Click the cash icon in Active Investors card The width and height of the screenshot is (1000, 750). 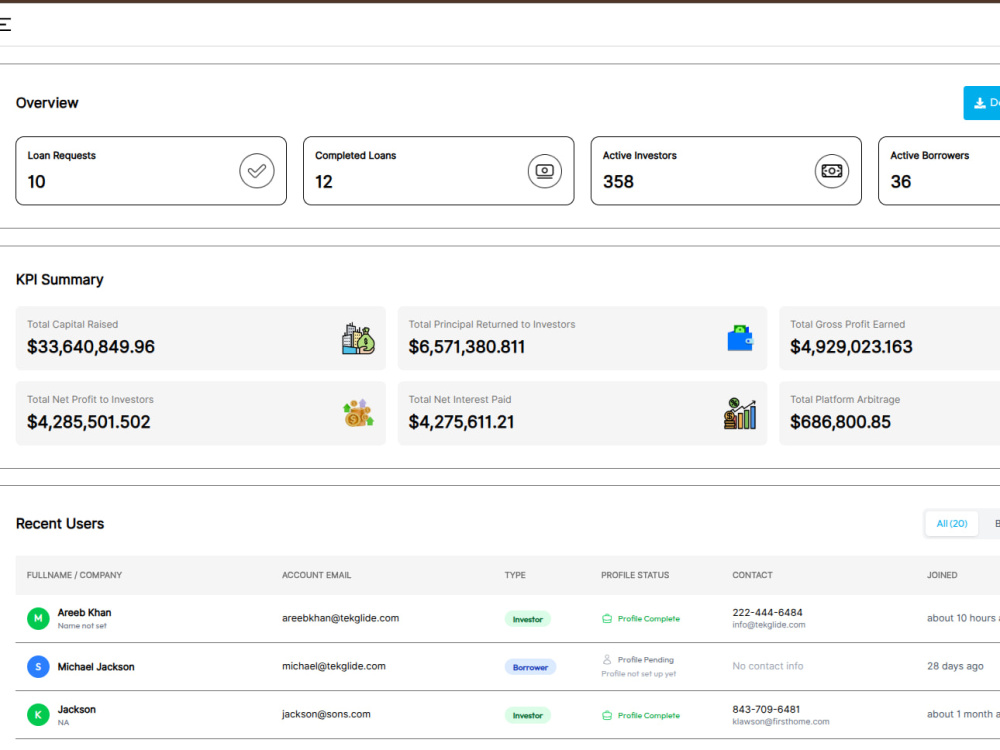pyautogui.click(x=832, y=171)
